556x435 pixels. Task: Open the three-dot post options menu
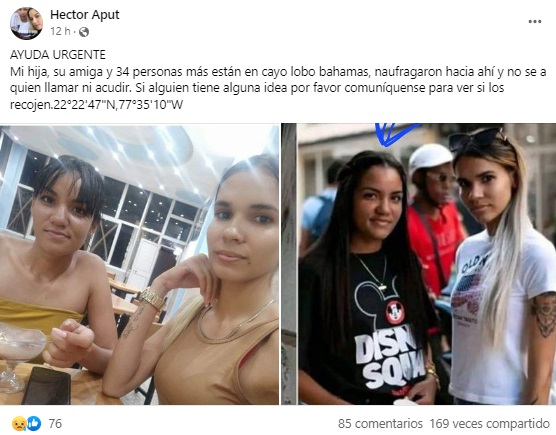click(x=535, y=22)
